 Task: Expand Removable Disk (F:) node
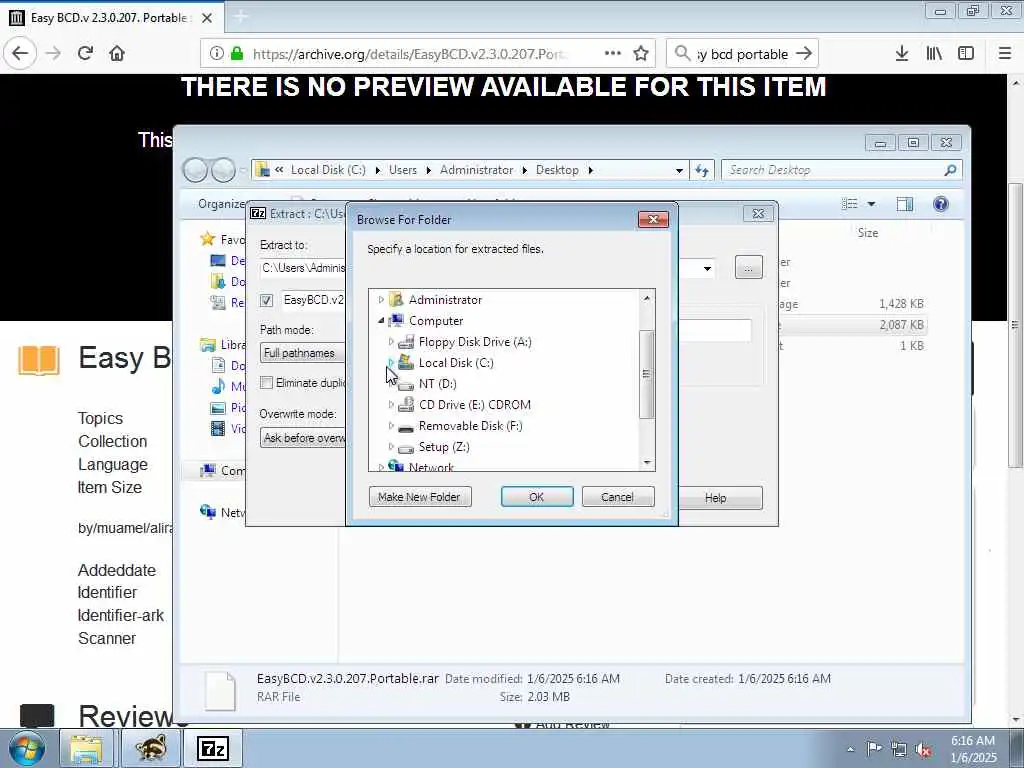click(391, 426)
